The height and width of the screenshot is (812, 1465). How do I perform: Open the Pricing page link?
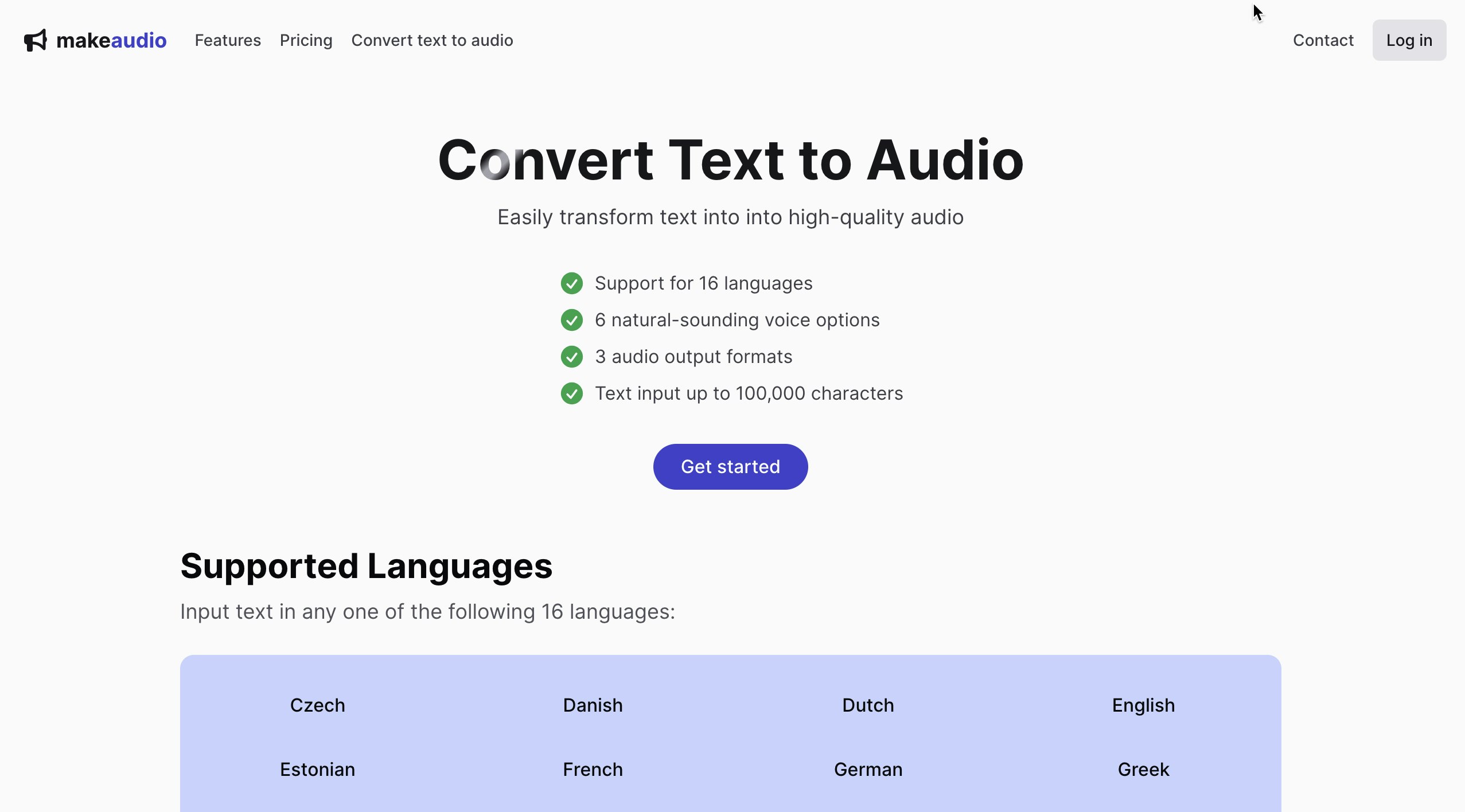click(306, 41)
